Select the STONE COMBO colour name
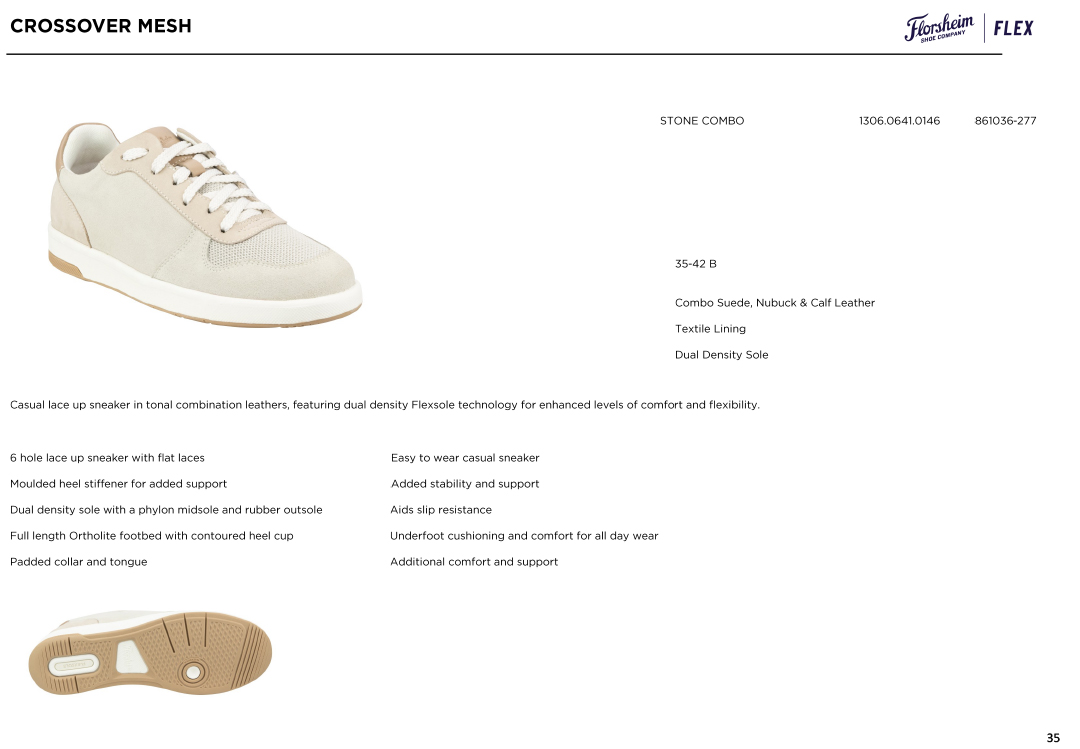Viewport: 1080px width, 749px height. (701, 121)
